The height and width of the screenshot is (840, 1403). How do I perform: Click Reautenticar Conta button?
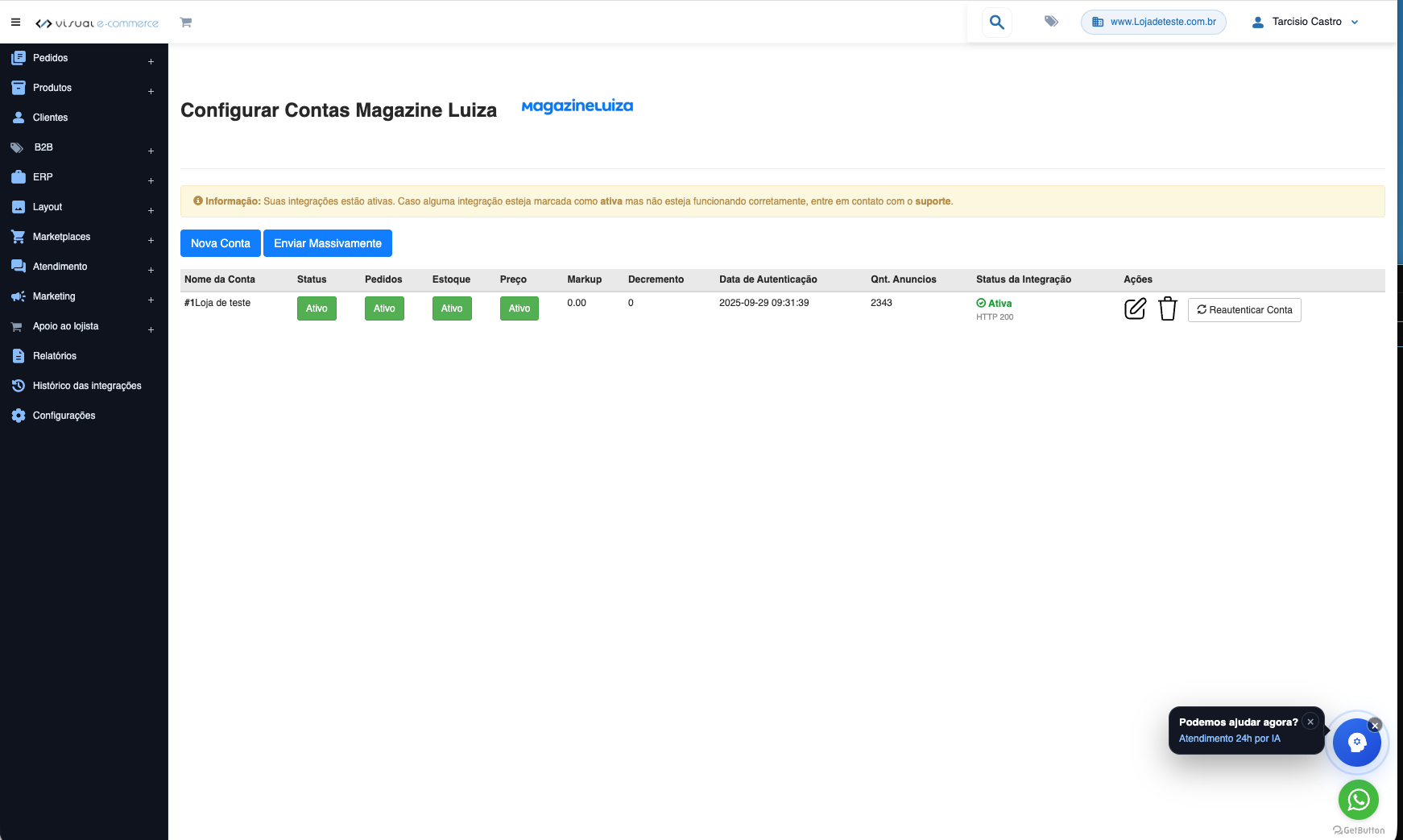point(1244,310)
